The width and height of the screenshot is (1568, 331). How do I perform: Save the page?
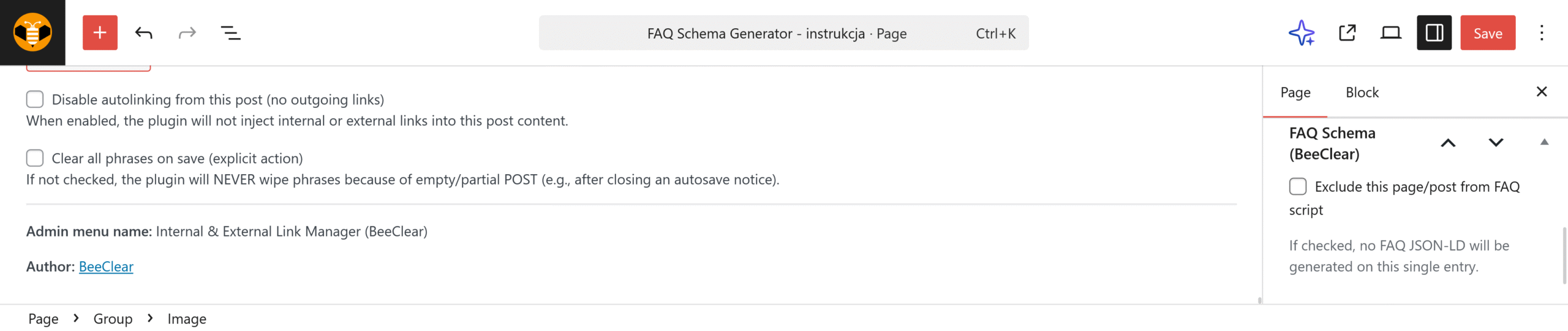(x=1487, y=33)
